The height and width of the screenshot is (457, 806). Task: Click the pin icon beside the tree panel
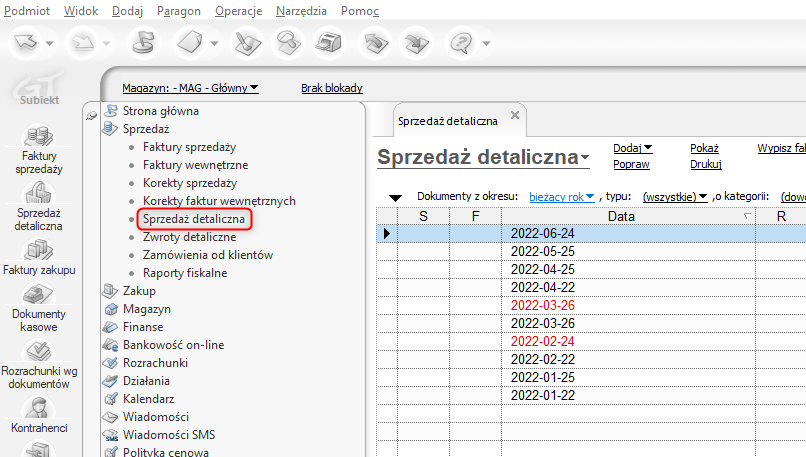(91, 116)
